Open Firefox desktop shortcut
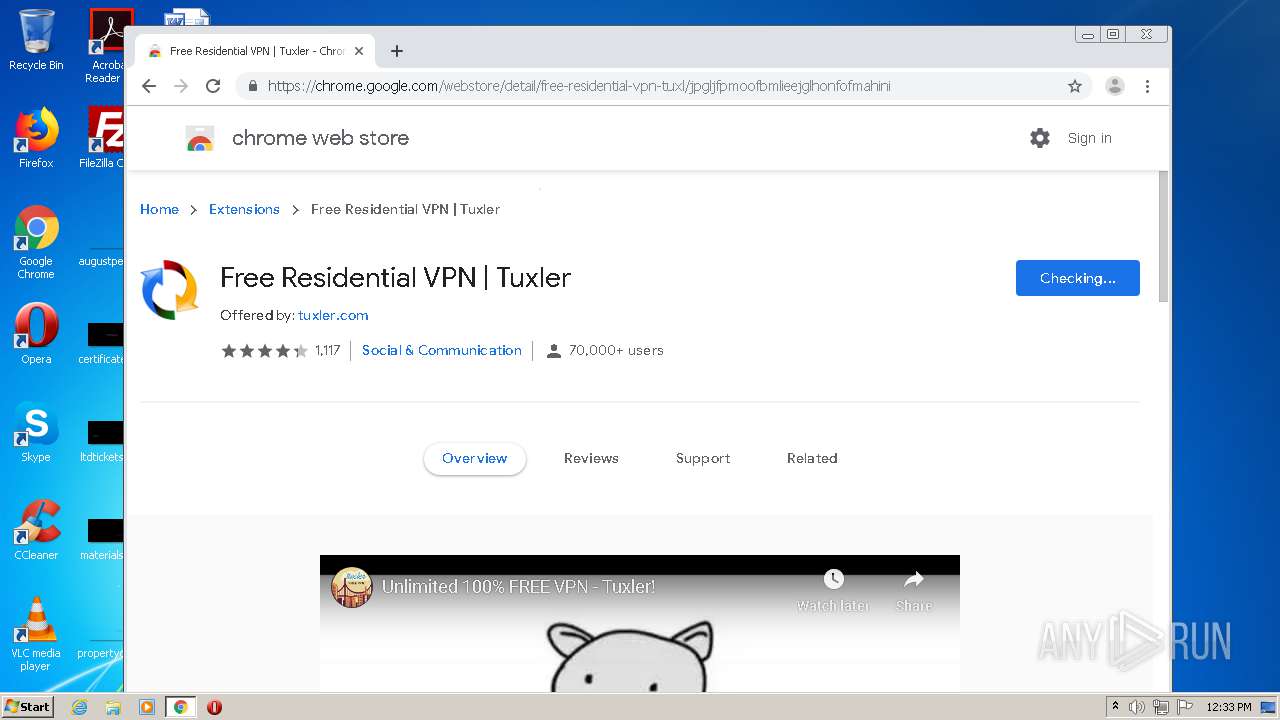This screenshot has width=1280, height=720. pos(36,138)
